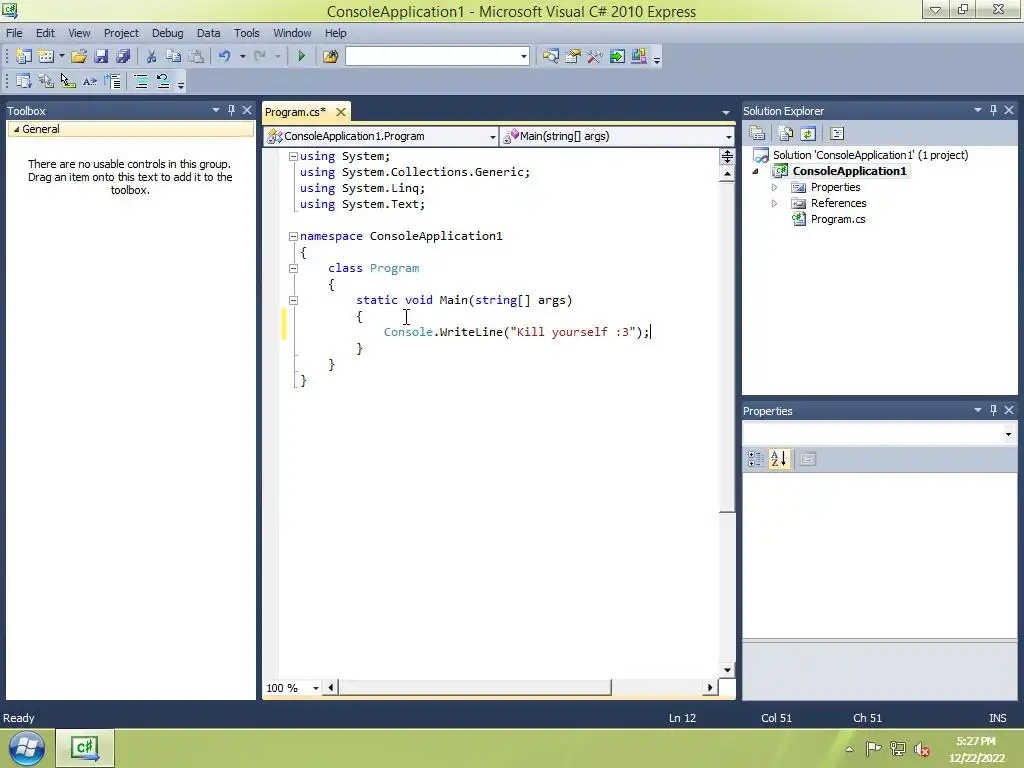
Task: Click the Cut scissors icon
Action: pos(152,57)
